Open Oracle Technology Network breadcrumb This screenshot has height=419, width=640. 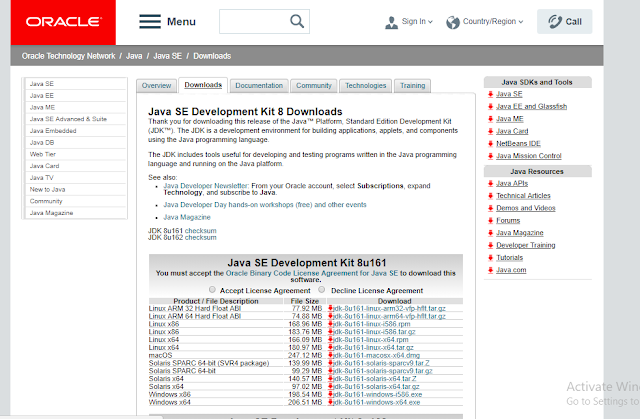click(x=69, y=56)
